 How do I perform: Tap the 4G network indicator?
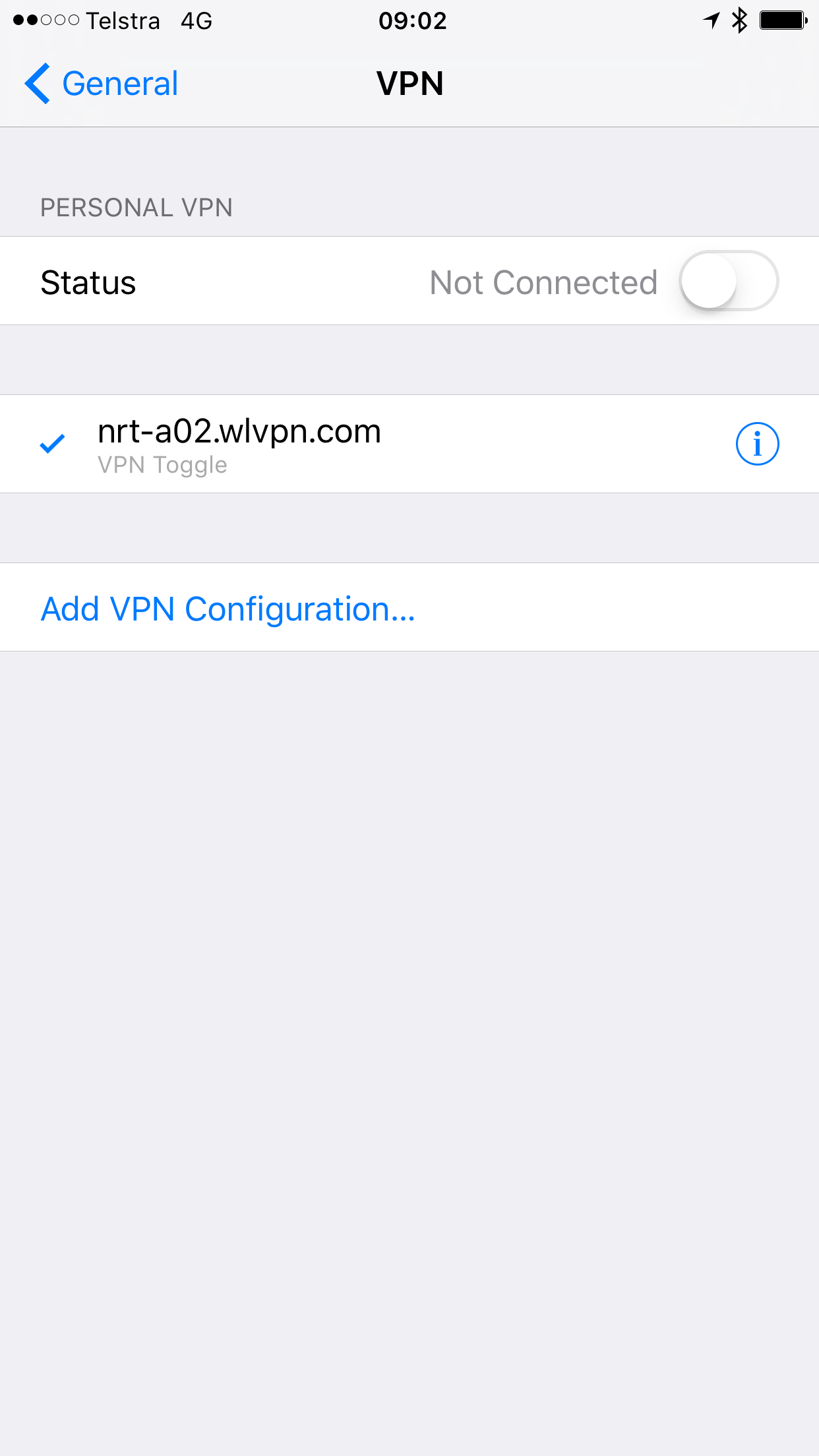click(197, 21)
